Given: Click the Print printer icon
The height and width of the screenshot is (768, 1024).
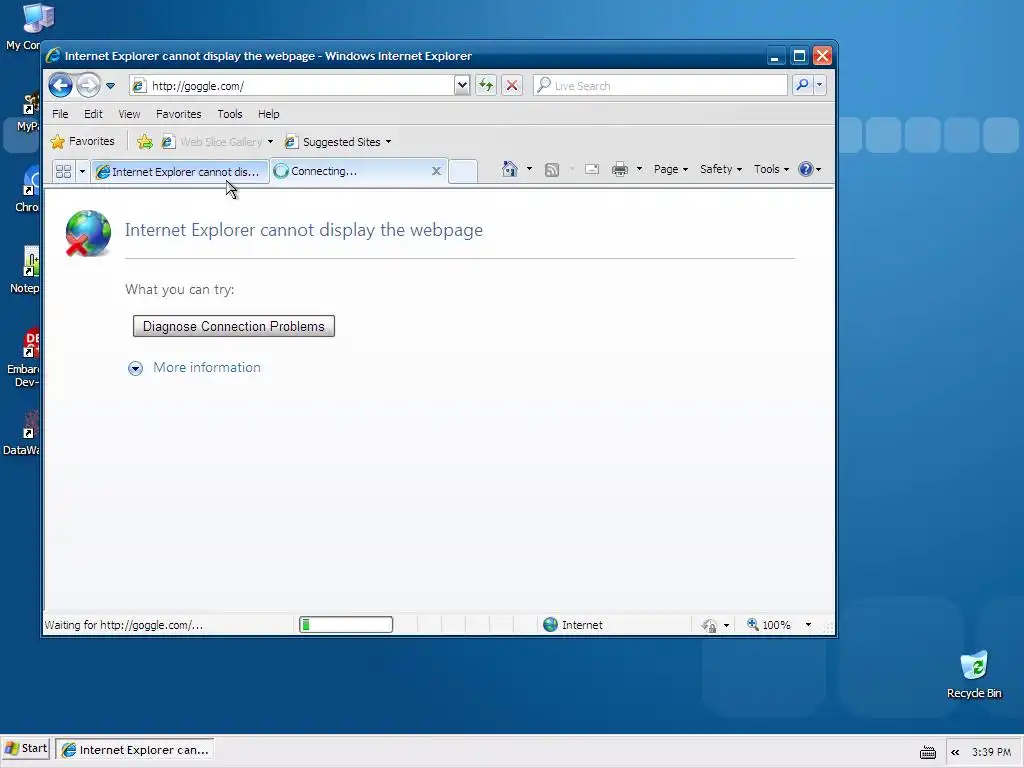Looking at the screenshot, I should (620, 170).
